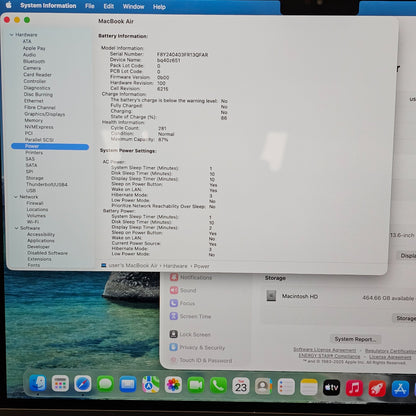Viewport: 416px width, 416px height.
Task: Collapse the Software section in sidebar
Action: (x=16, y=228)
